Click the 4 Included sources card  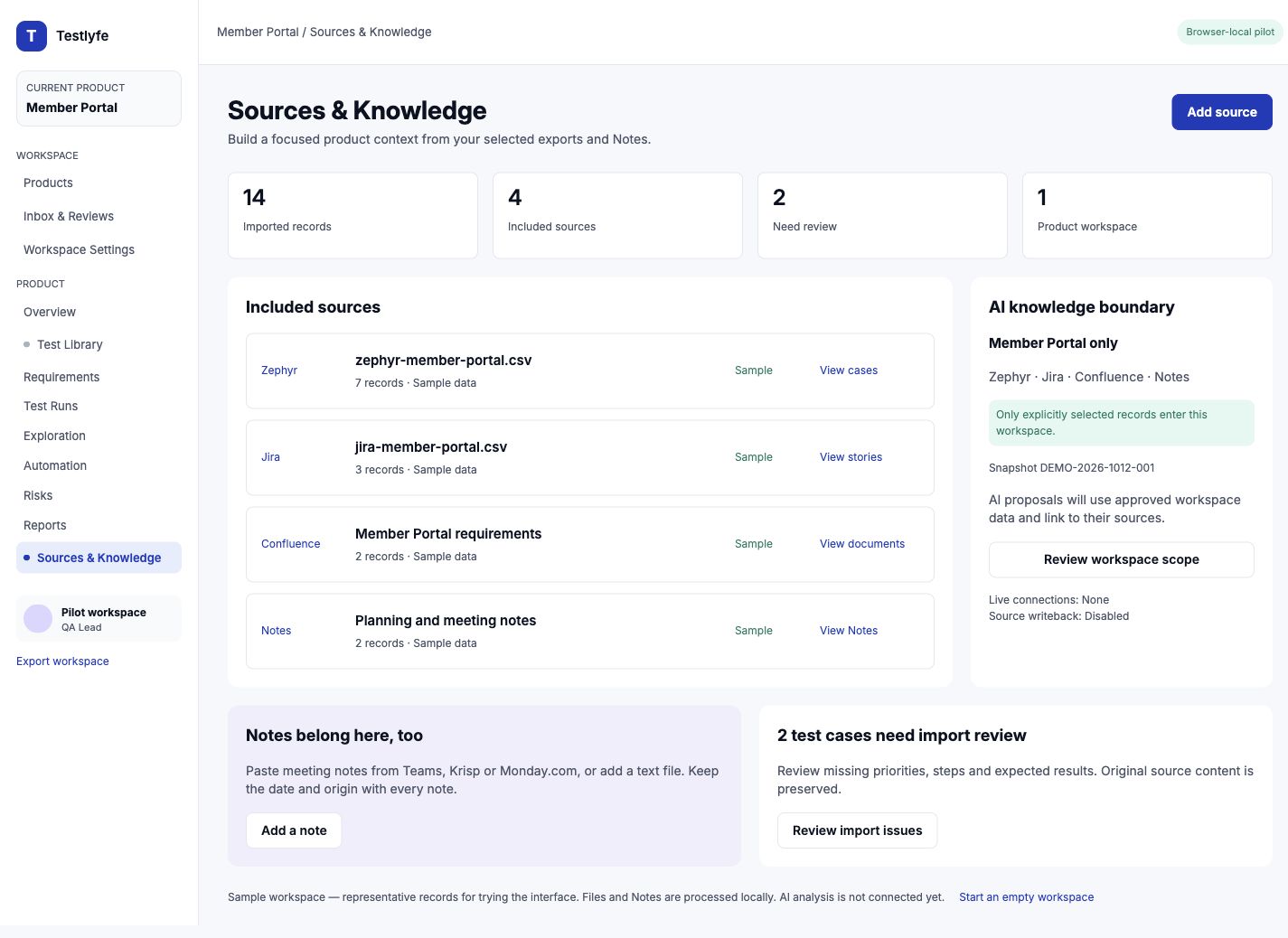click(x=617, y=215)
